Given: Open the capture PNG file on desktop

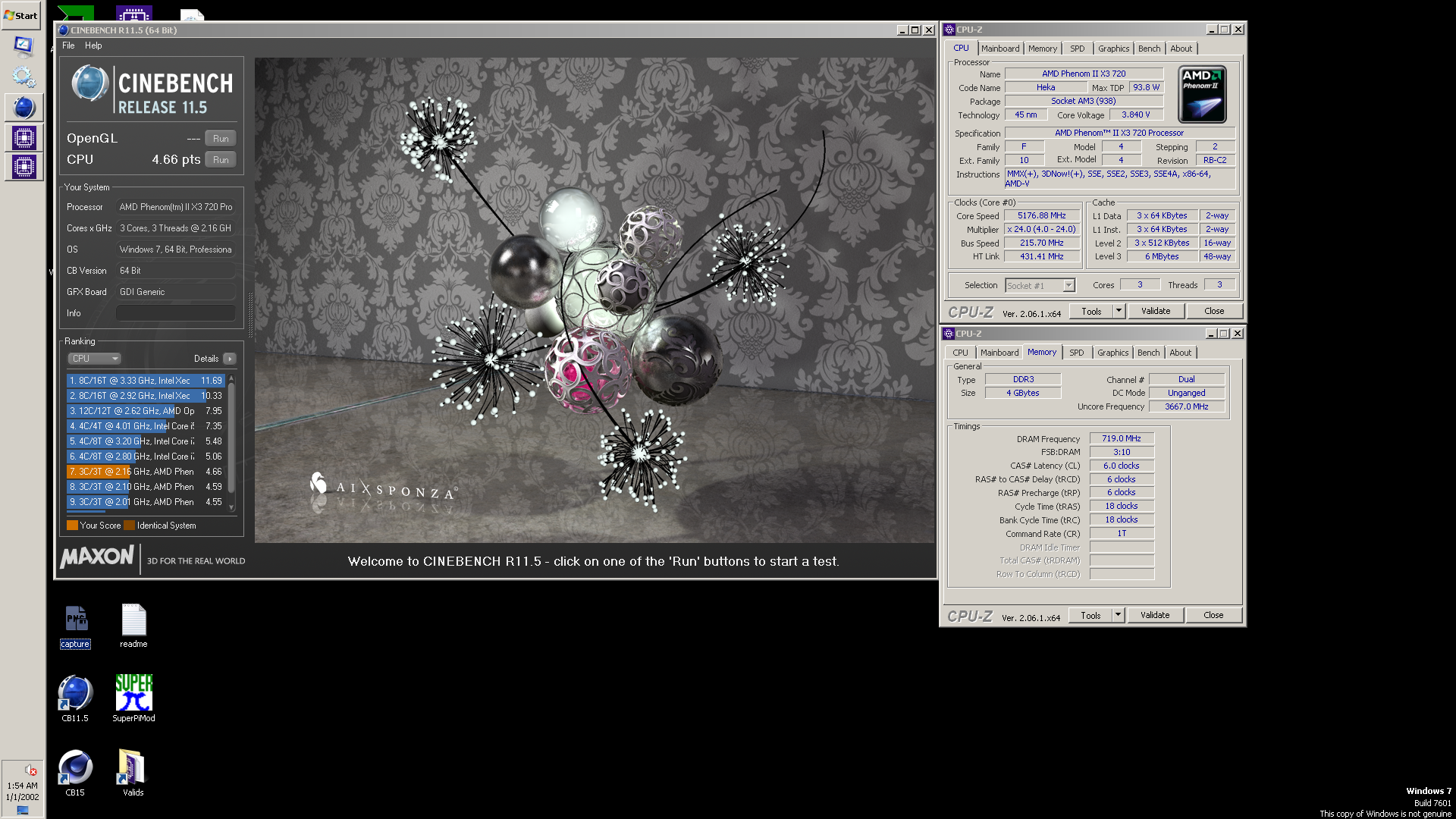Looking at the screenshot, I should (75, 626).
